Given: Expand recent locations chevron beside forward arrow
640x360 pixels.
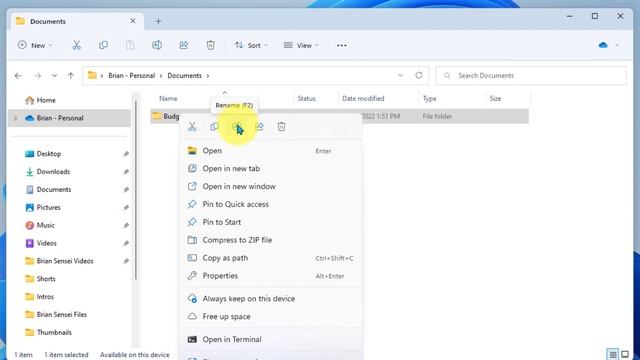Looking at the screenshot, I should point(54,76).
